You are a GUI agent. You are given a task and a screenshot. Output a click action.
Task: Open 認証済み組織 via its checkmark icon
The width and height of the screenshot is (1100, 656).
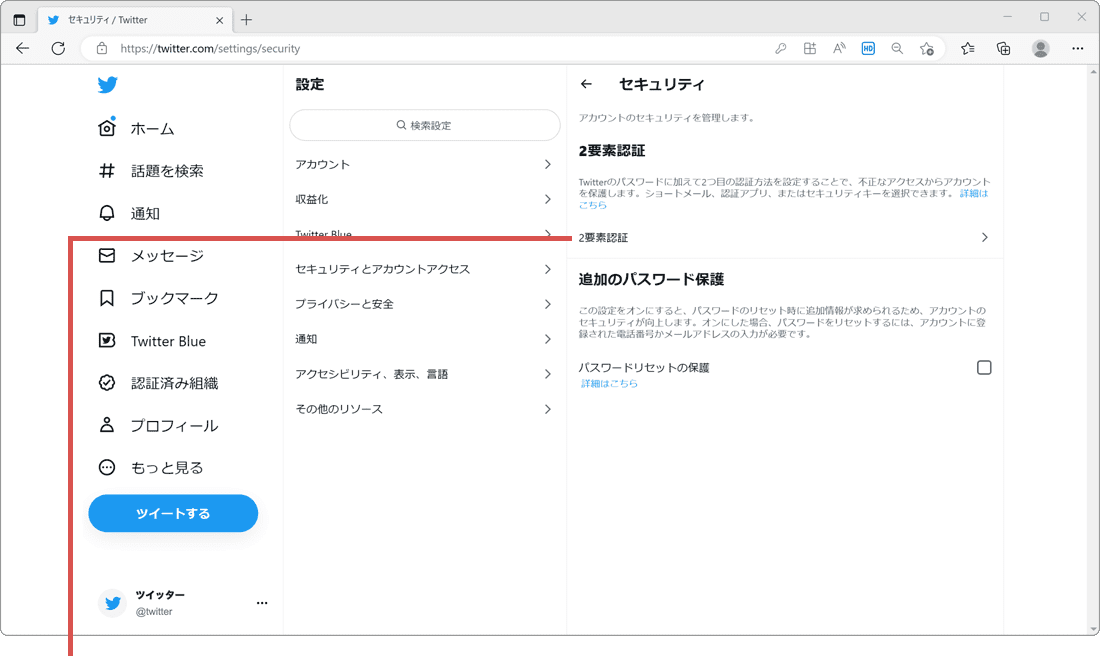tap(107, 382)
